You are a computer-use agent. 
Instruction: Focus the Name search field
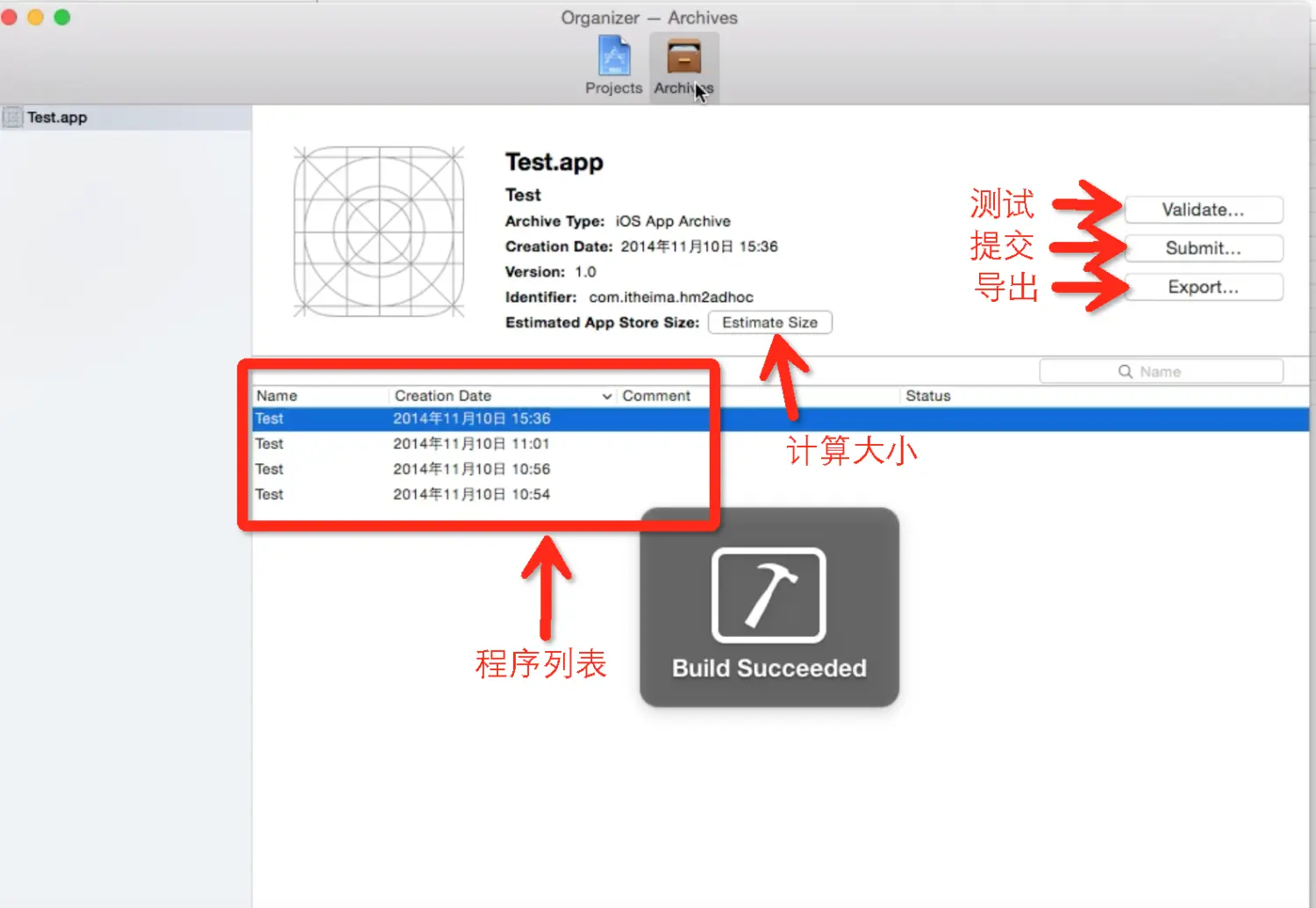[x=1161, y=372]
